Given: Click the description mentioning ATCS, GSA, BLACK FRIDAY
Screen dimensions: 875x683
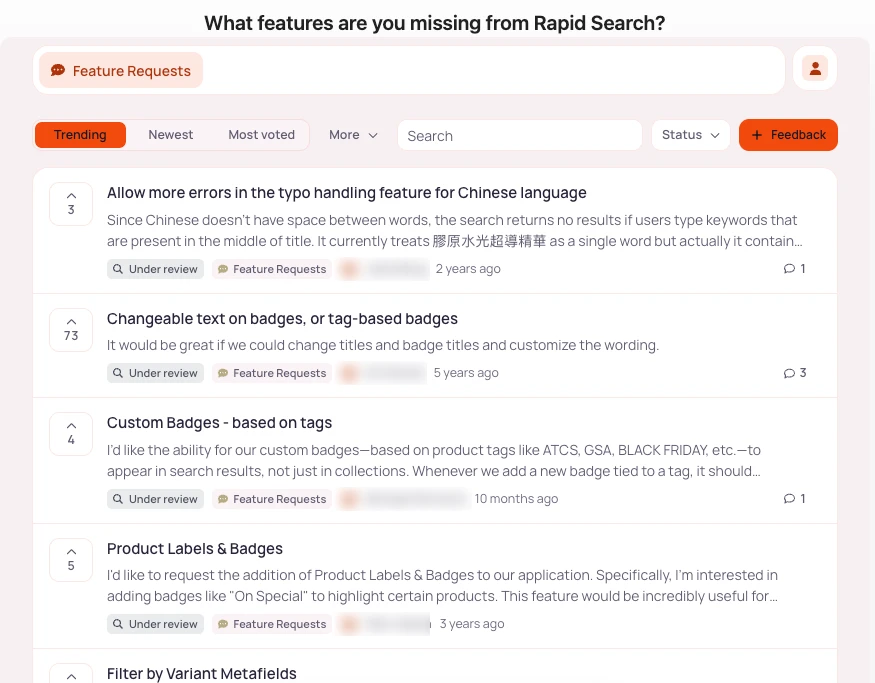Looking at the screenshot, I should 434,460.
